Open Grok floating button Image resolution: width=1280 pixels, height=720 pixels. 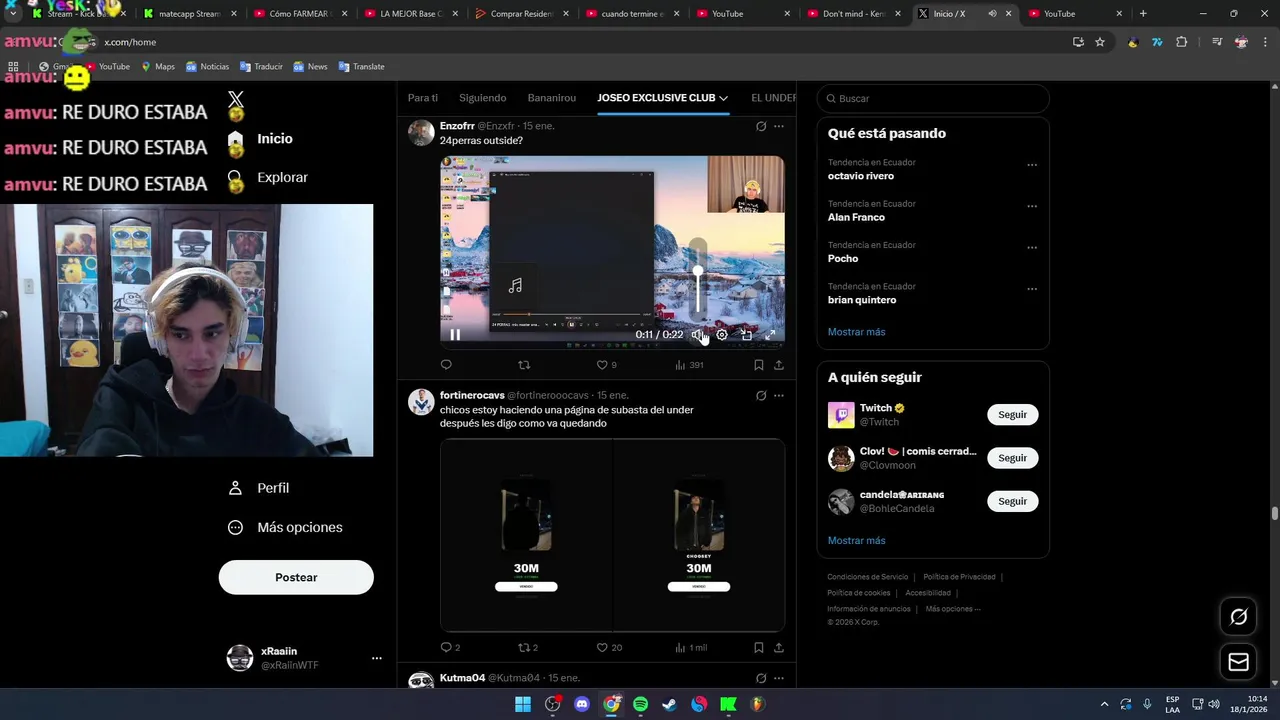pos(1238,617)
